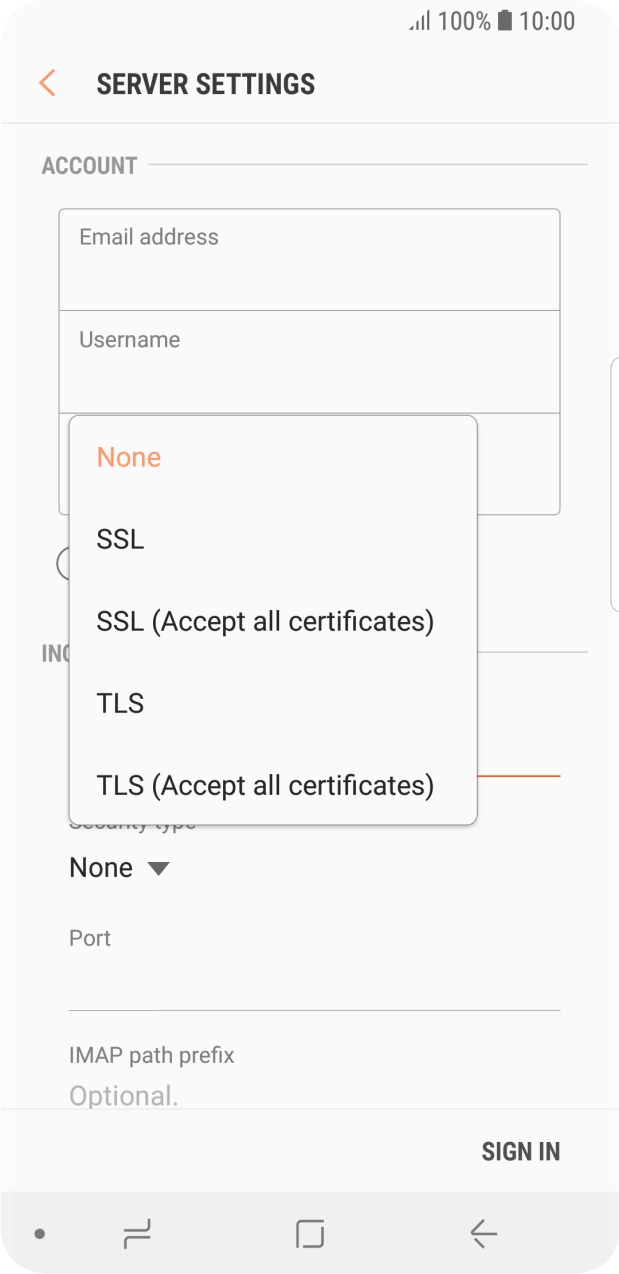This screenshot has width=619, height=1274.
Task: Select None from the security list
Action: [128, 457]
